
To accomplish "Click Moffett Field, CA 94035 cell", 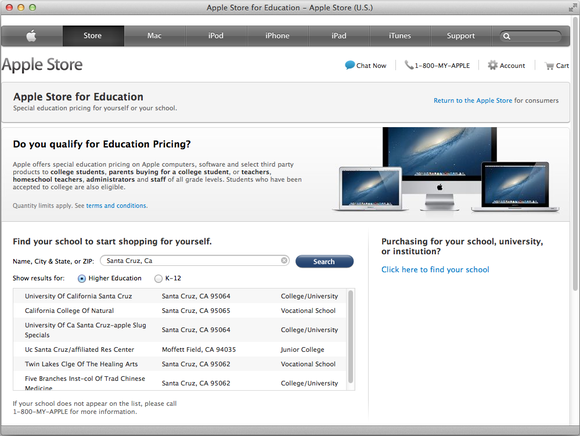I will point(199,349).
